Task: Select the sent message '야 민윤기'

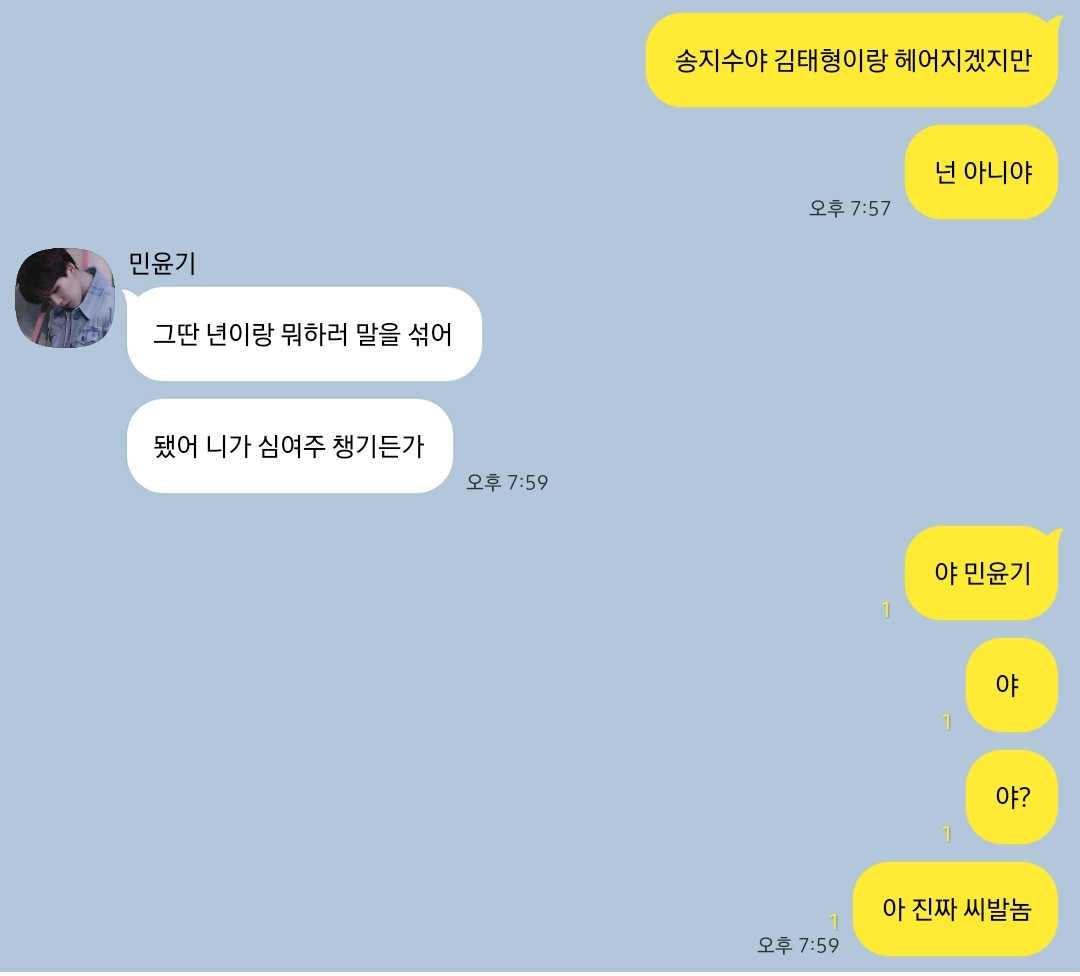Action: click(x=982, y=573)
